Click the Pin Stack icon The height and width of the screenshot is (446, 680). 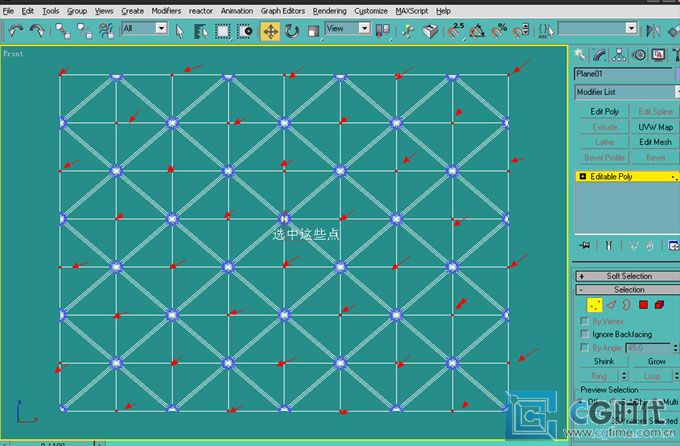(x=585, y=246)
